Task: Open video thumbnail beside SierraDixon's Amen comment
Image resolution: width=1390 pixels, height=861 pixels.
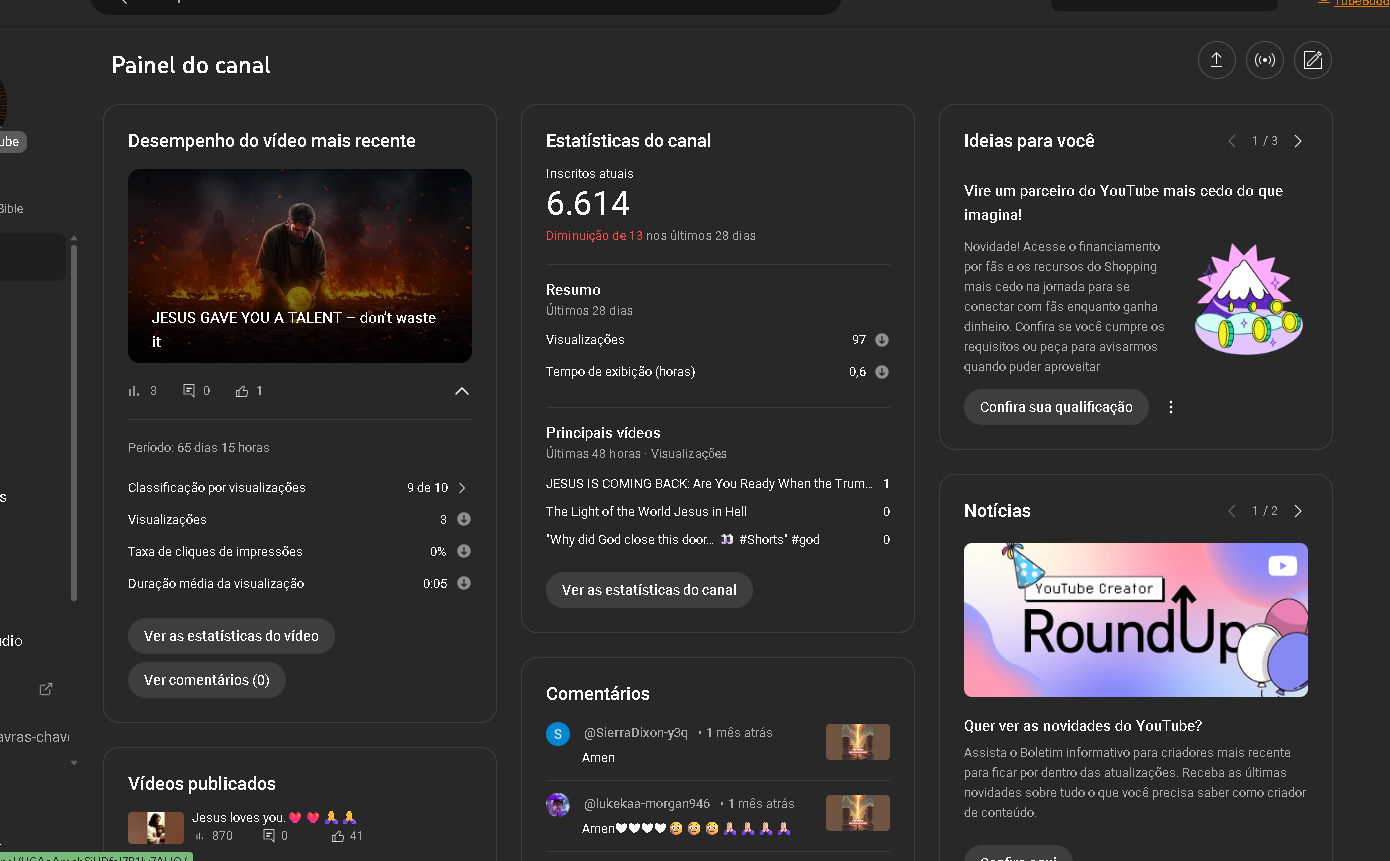Action: tap(858, 742)
